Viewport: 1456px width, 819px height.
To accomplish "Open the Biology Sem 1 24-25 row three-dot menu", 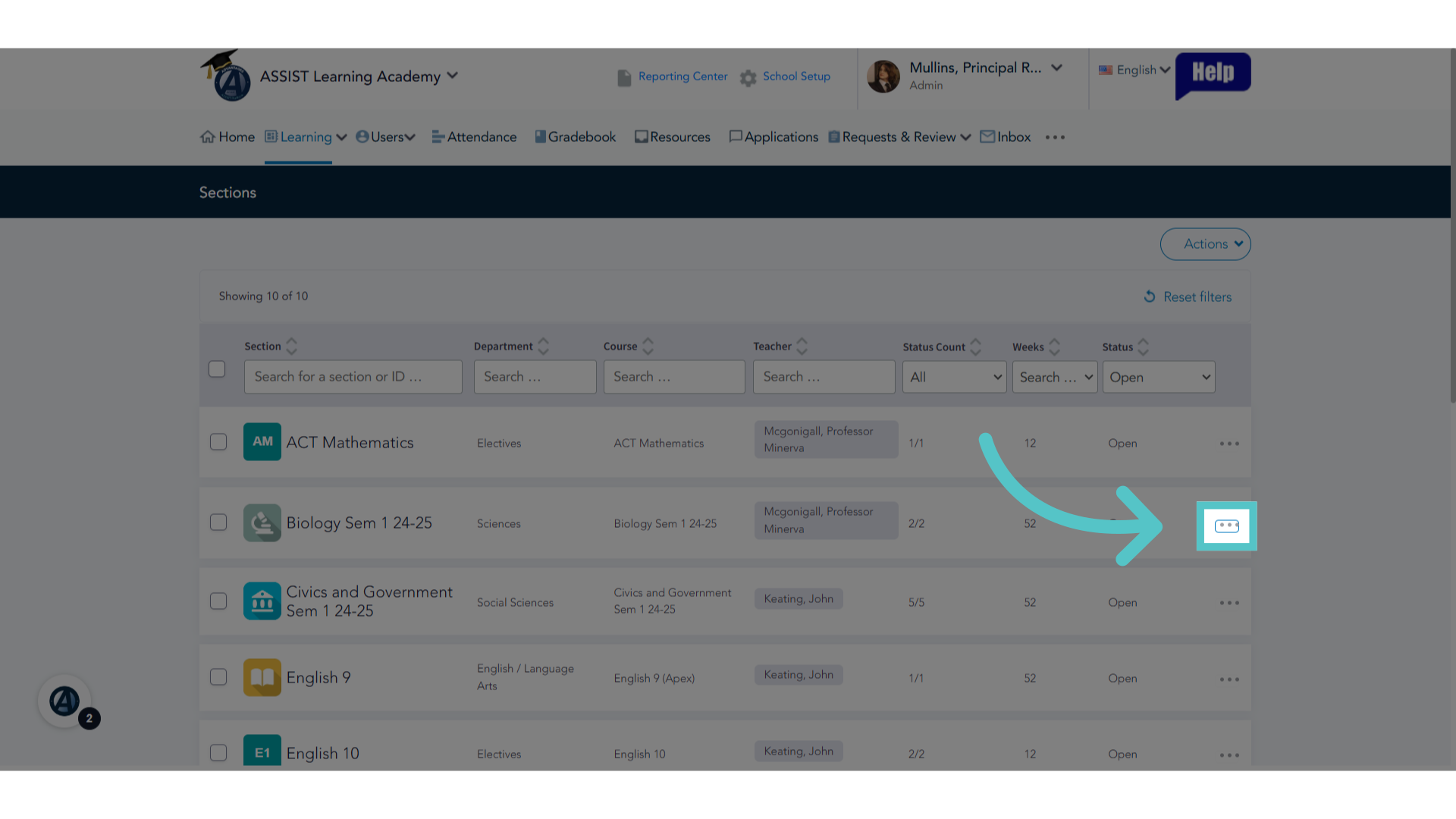I will tap(1227, 526).
